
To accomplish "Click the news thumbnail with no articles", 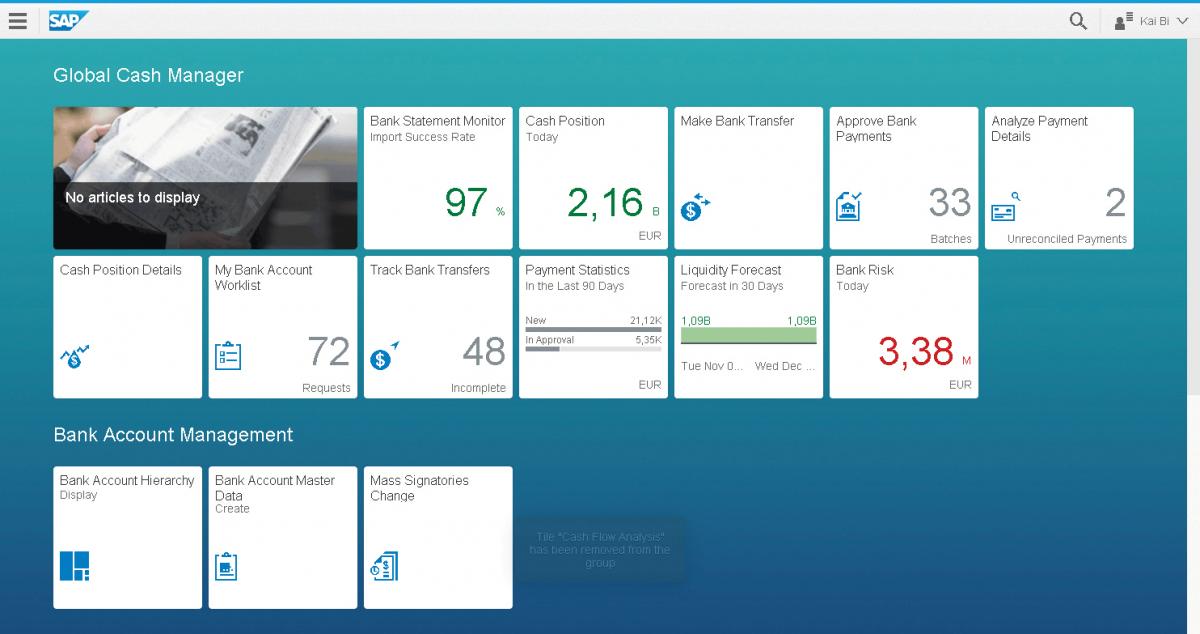I will coord(205,178).
